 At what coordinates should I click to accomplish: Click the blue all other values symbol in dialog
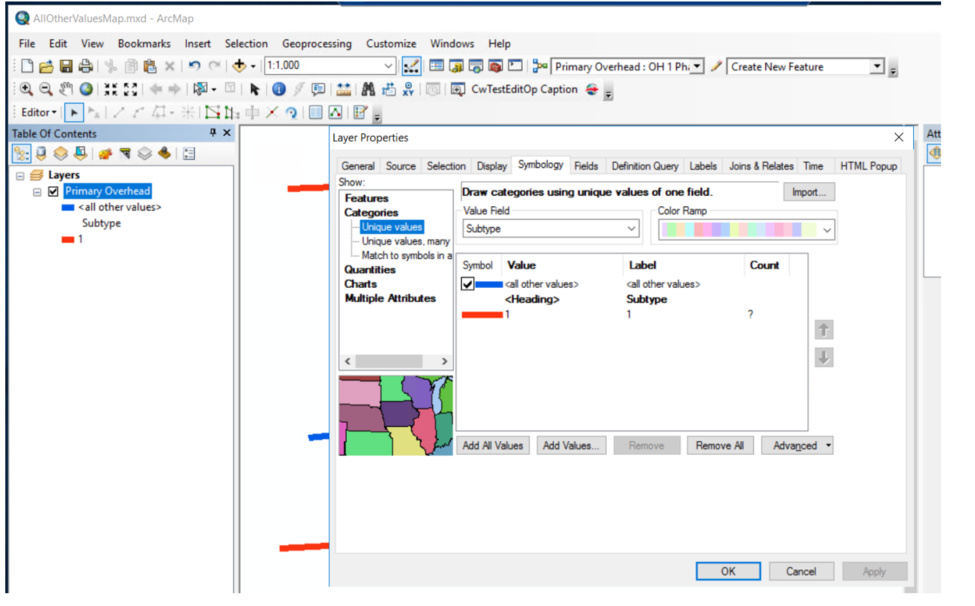[x=489, y=285]
